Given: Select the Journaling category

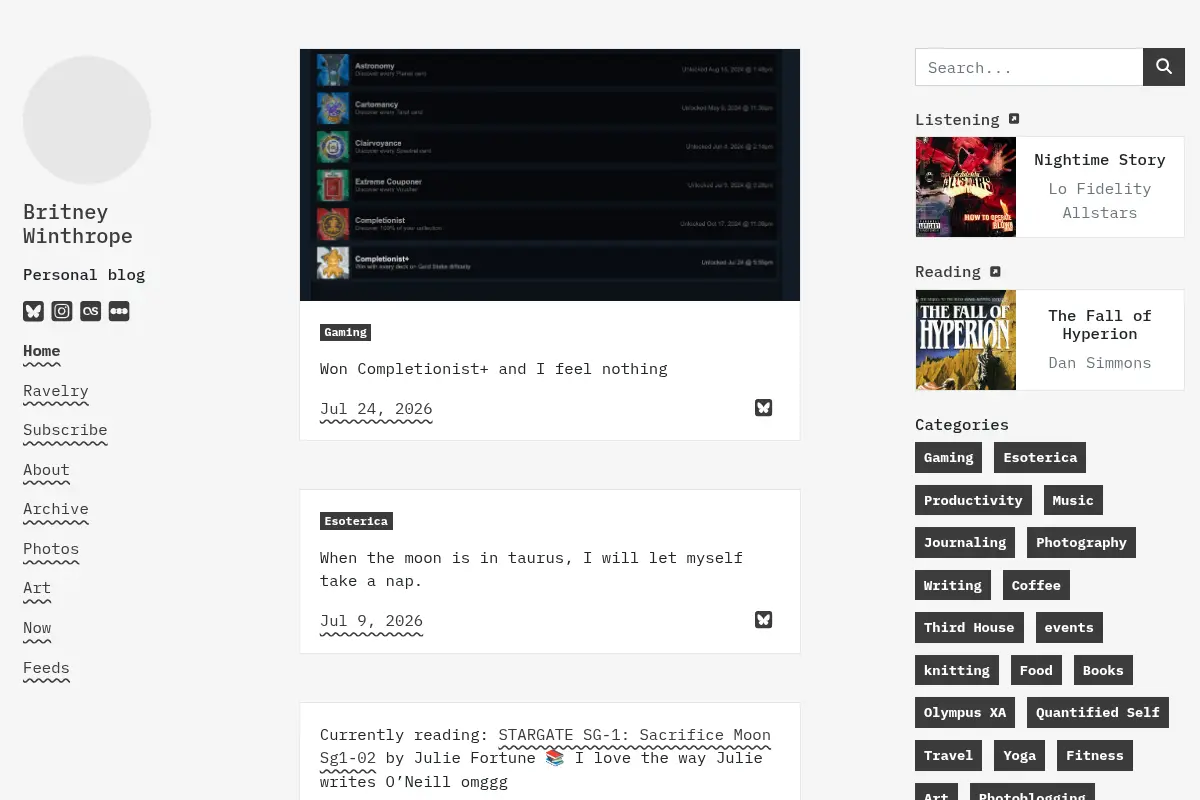Looking at the screenshot, I should click(x=965, y=542).
